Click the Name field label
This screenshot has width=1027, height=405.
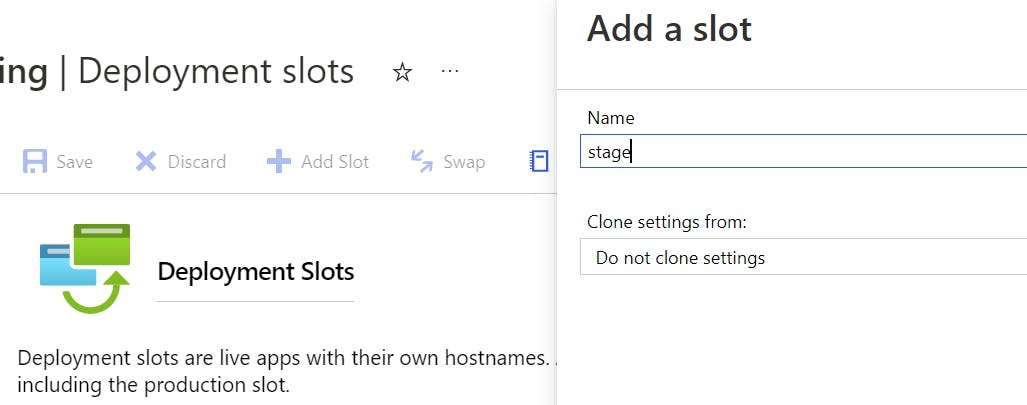(x=611, y=118)
